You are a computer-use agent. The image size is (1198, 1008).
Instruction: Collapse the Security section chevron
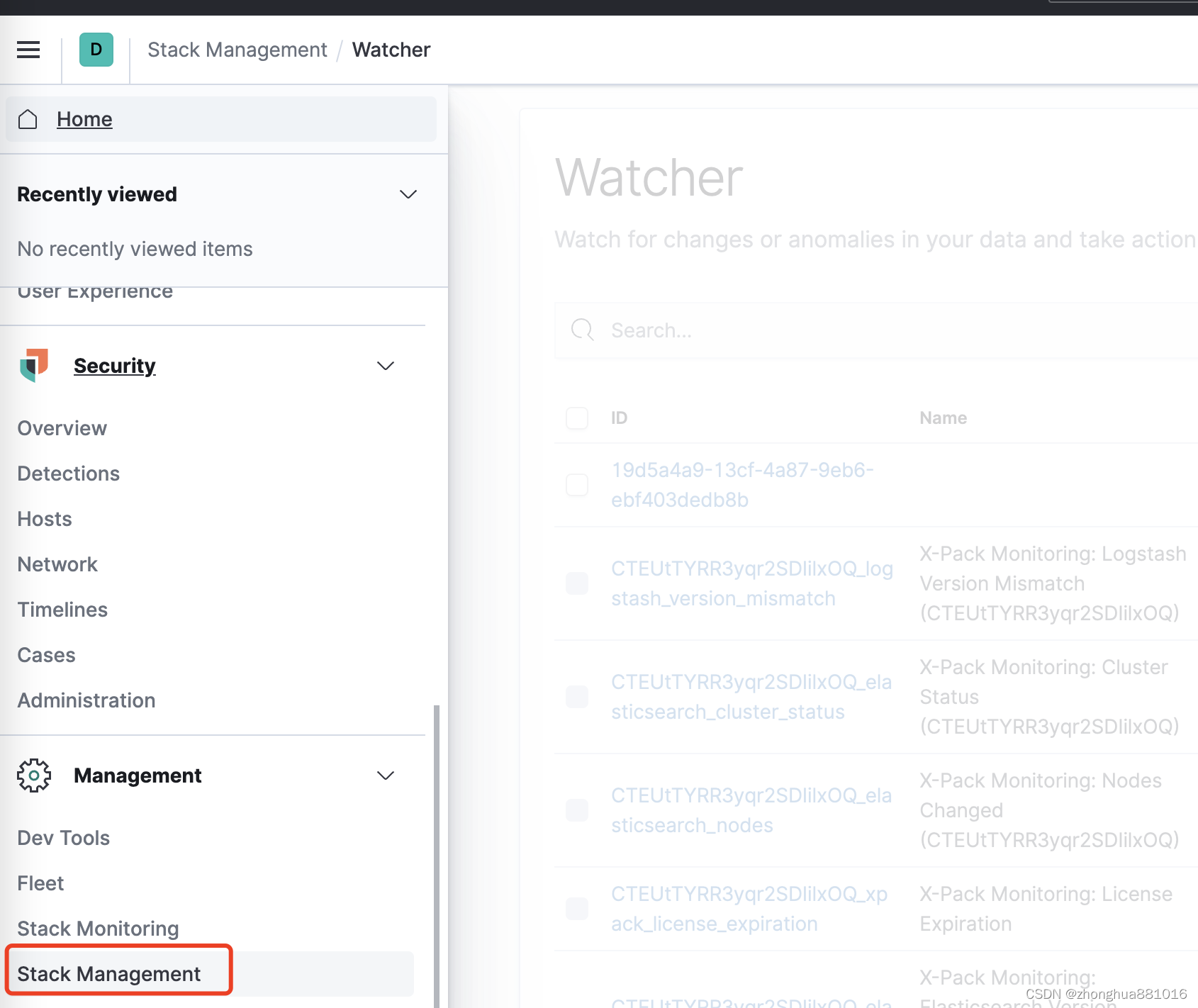coord(386,366)
